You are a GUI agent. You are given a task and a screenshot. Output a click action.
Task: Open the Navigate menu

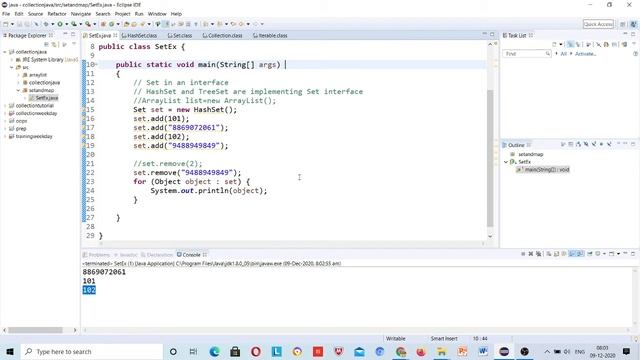(81, 14)
